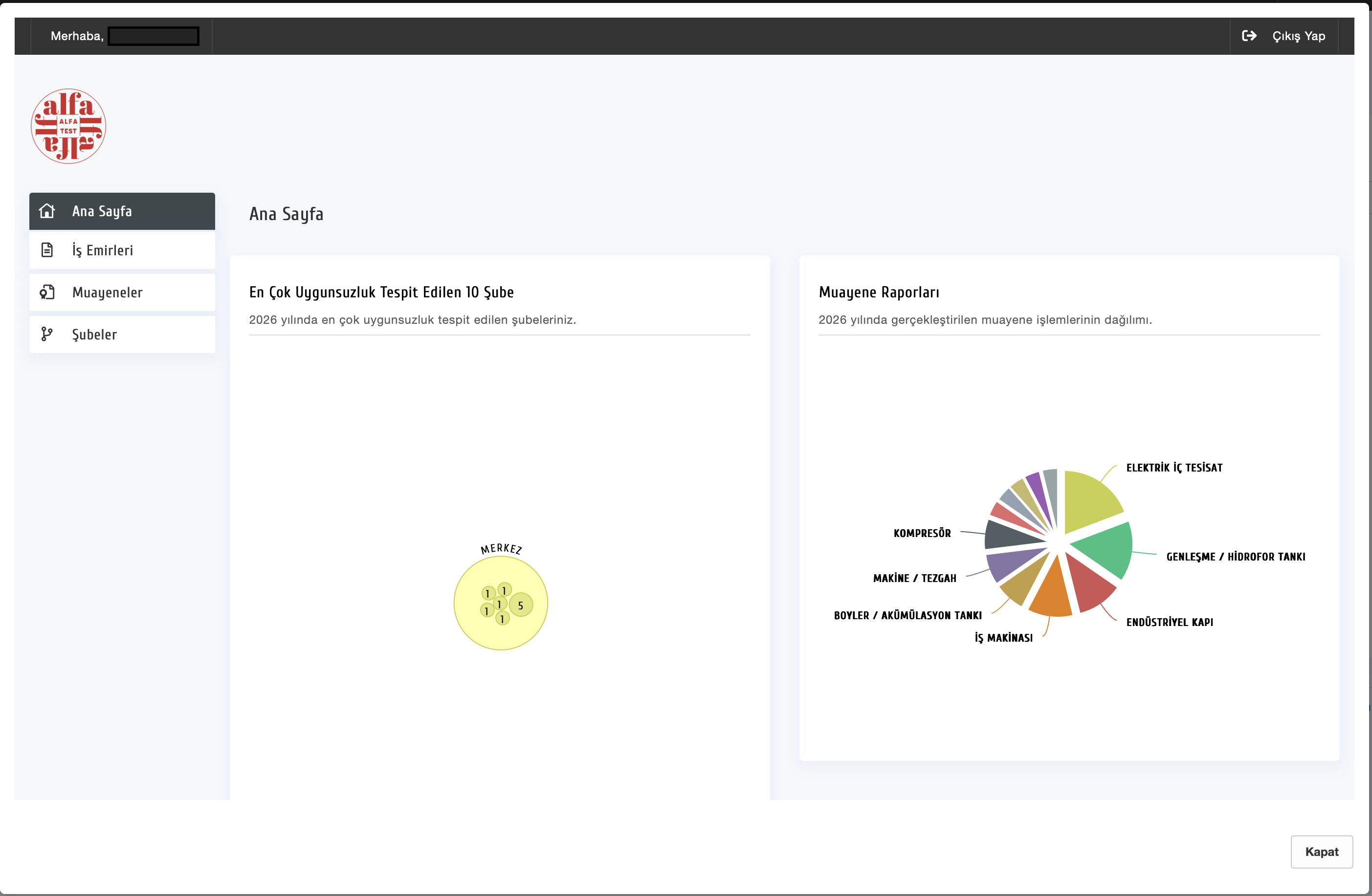Click Çıkış Yap to log out
The height and width of the screenshot is (896, 1372).
1298,35
